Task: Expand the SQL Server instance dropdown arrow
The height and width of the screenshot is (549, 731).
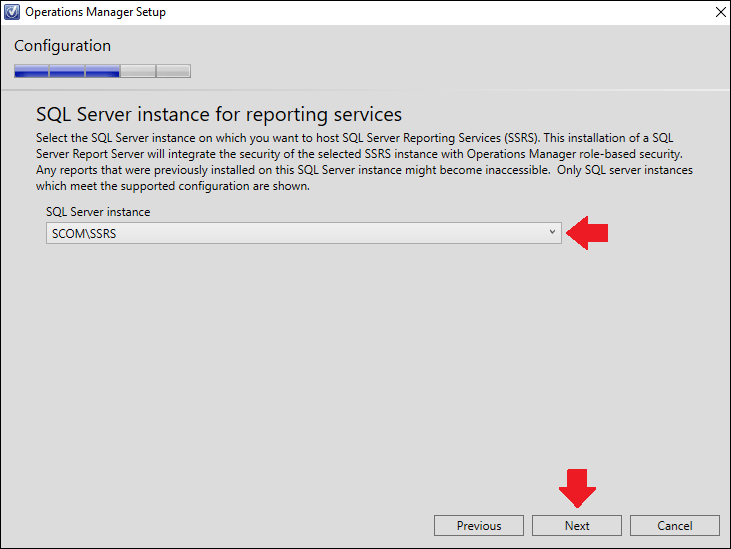Action: point(552,232)
